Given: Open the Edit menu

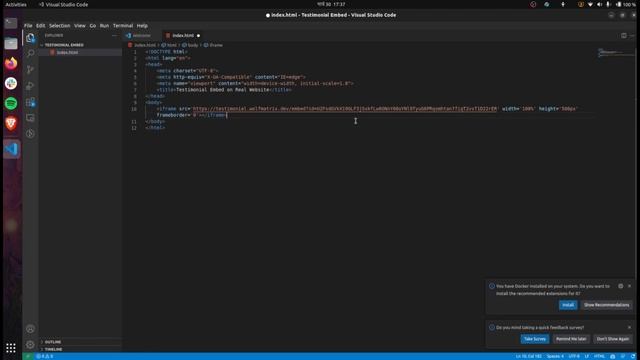Looking at the screenshot, I should [x=40, y=26].
